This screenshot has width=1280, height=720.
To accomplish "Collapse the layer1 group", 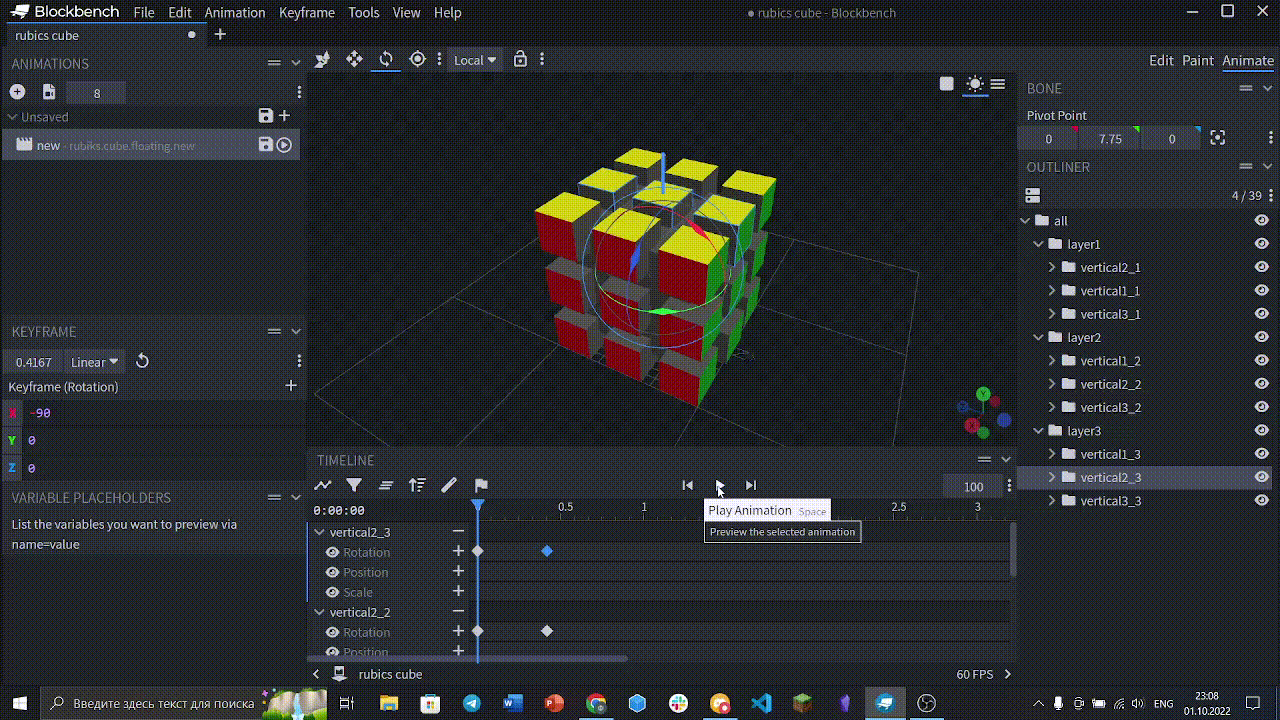I will pos(1039,244).
